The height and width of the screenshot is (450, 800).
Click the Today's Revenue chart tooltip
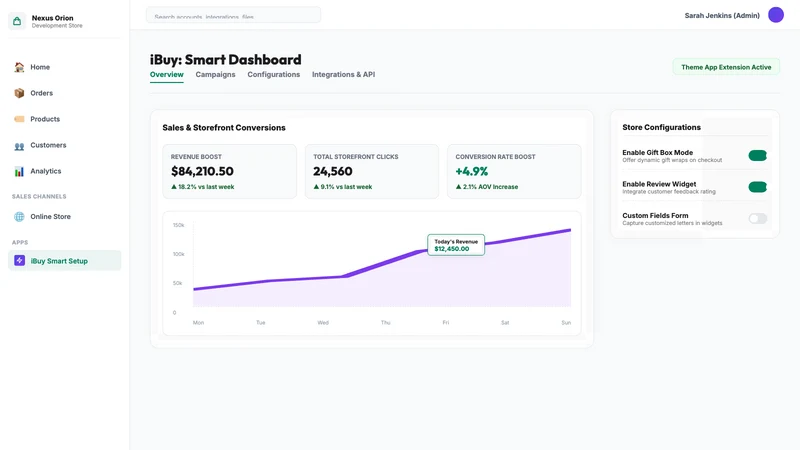tap(456, 245)
